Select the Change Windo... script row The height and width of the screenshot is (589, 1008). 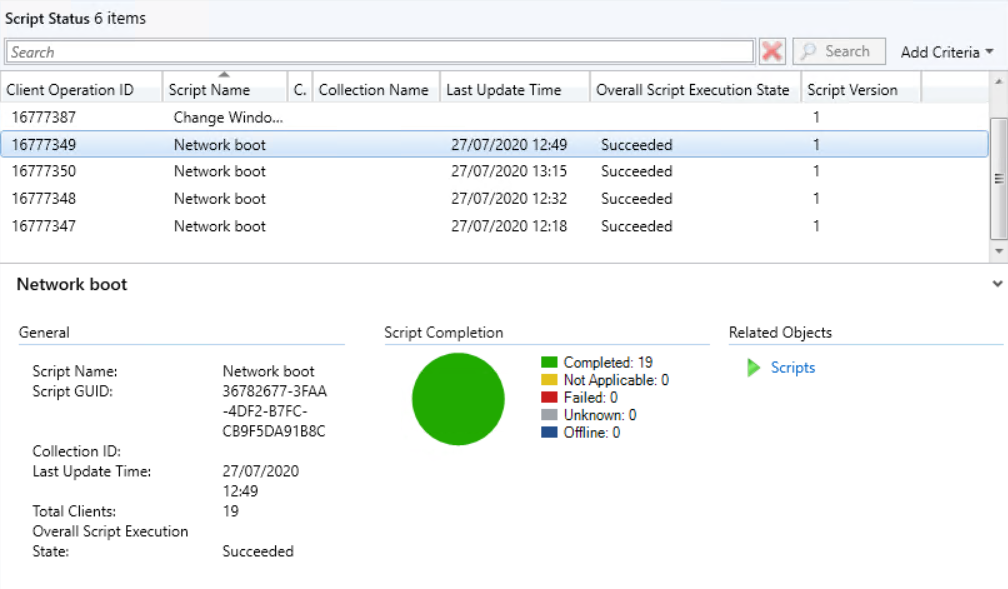228,117
